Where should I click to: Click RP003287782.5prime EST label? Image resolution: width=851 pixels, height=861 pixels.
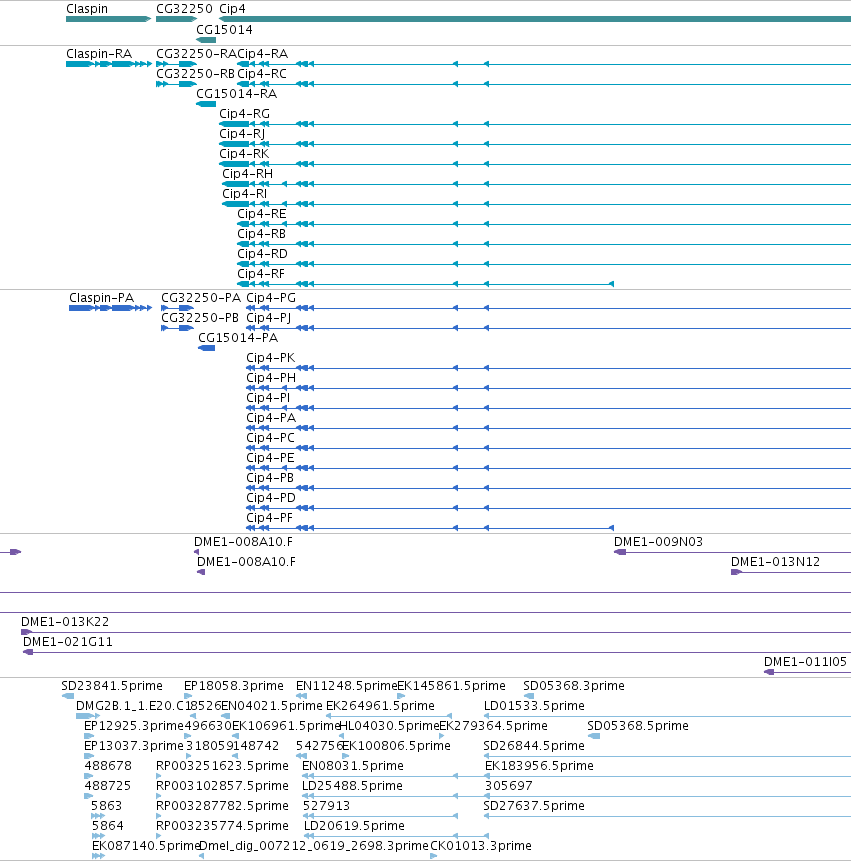point(222,806)
